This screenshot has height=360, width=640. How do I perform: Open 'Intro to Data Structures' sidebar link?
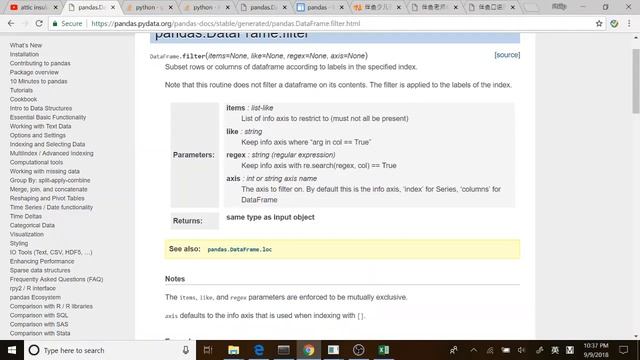coord(41,108)
